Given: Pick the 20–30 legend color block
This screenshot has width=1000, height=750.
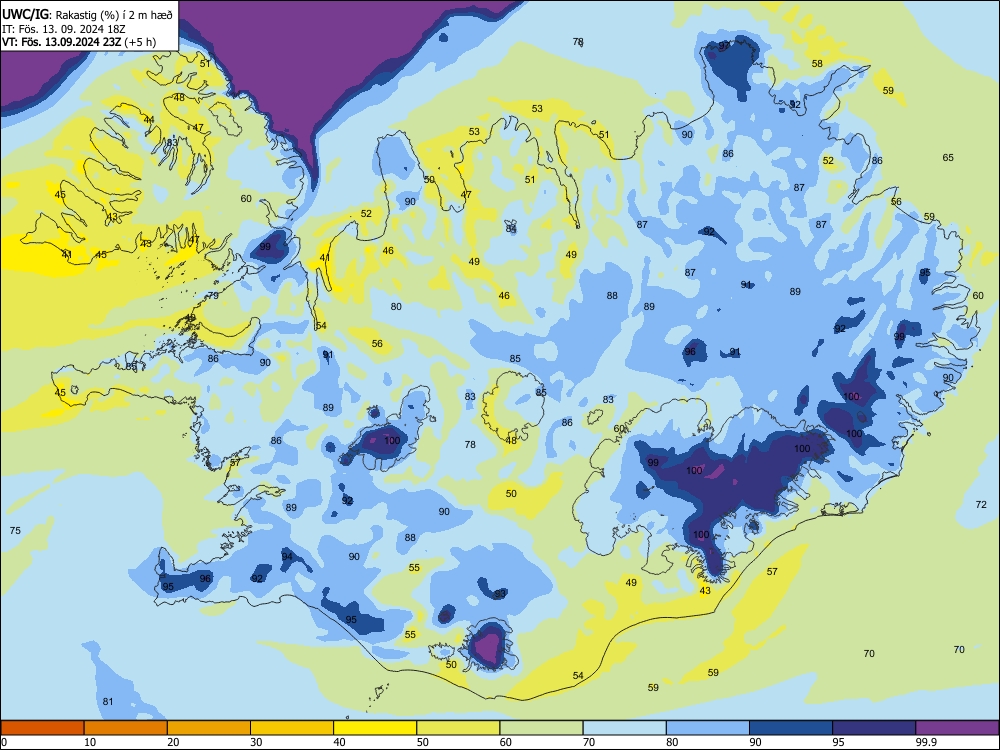Looking at the screenshot, I should pos(209,728).
